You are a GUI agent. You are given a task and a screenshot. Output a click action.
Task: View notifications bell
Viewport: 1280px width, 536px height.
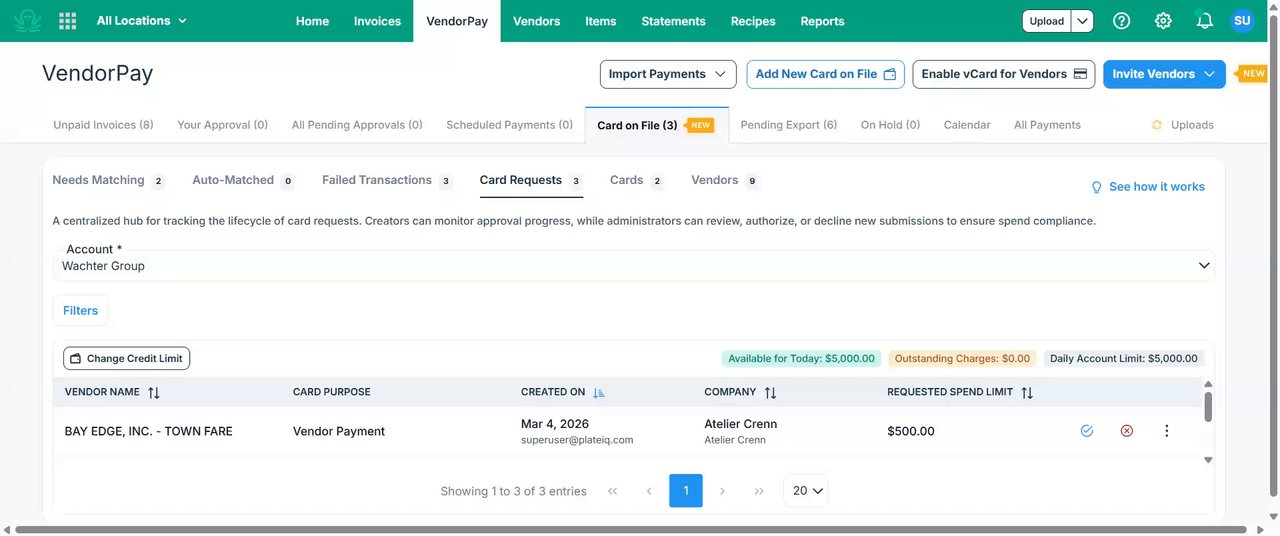click(1204, 21)
